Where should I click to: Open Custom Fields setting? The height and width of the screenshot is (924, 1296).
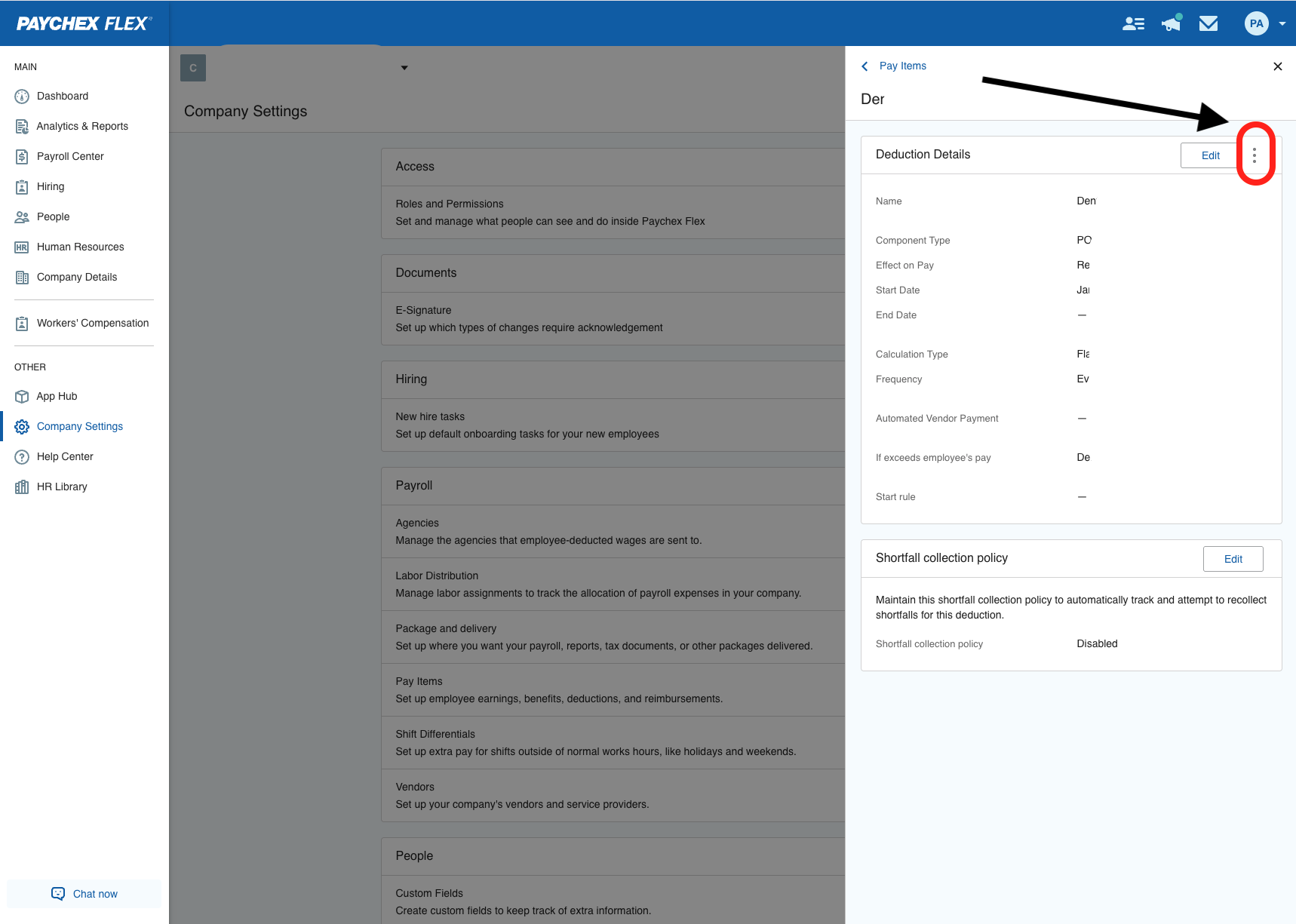613,901
